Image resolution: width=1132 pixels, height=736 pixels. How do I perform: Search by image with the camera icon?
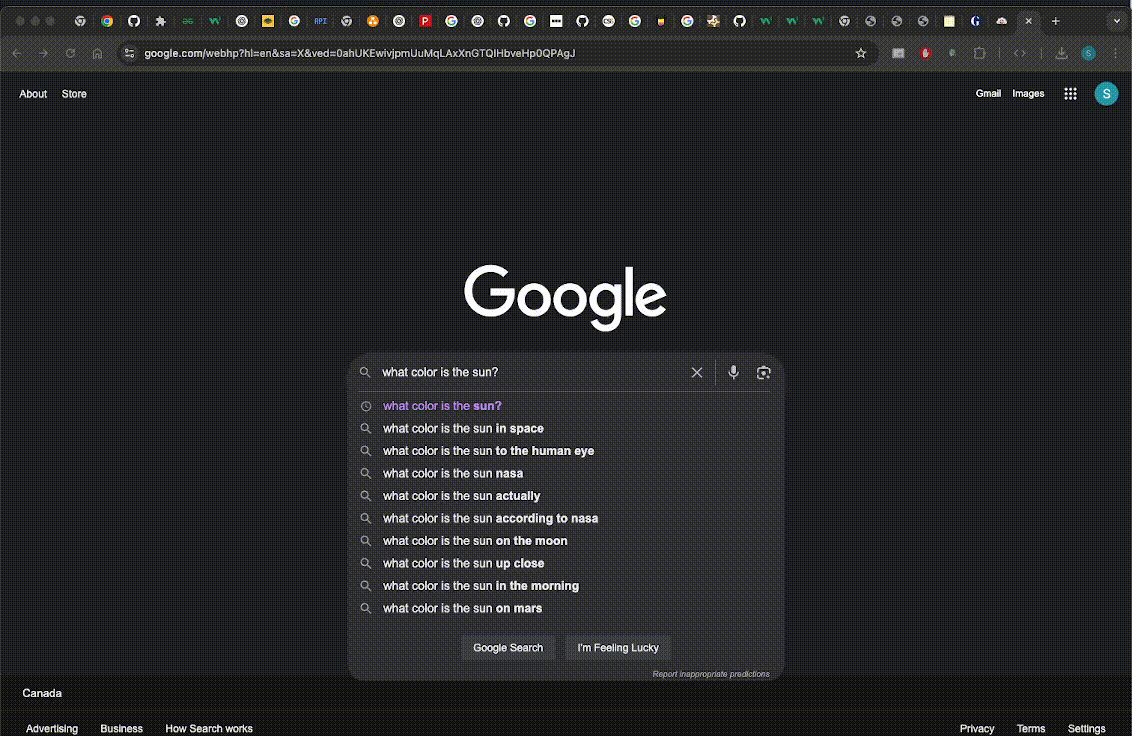763,373
